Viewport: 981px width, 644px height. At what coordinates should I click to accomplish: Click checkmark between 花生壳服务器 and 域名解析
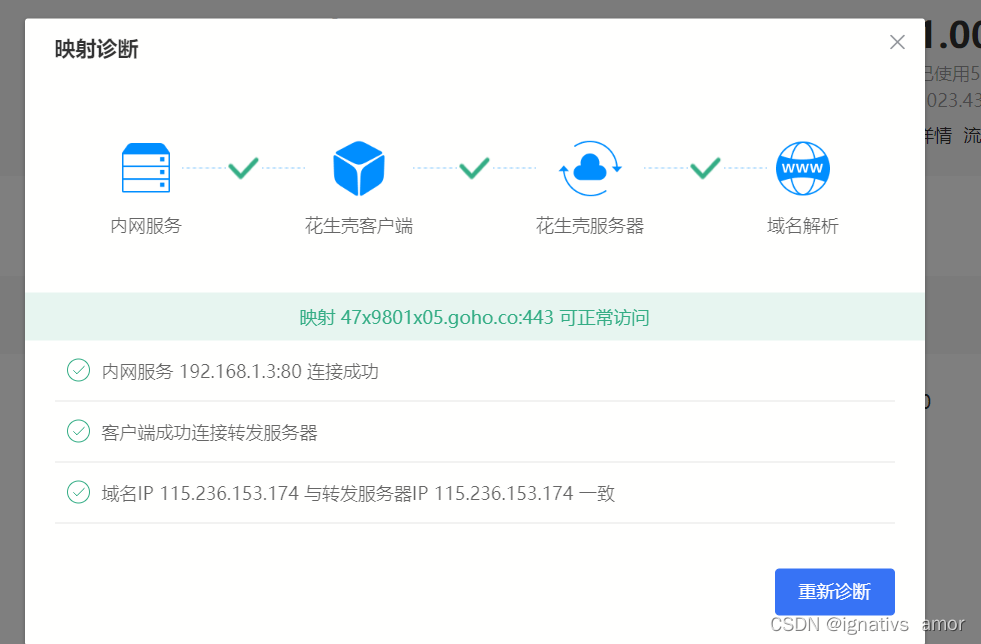point(705,168)
